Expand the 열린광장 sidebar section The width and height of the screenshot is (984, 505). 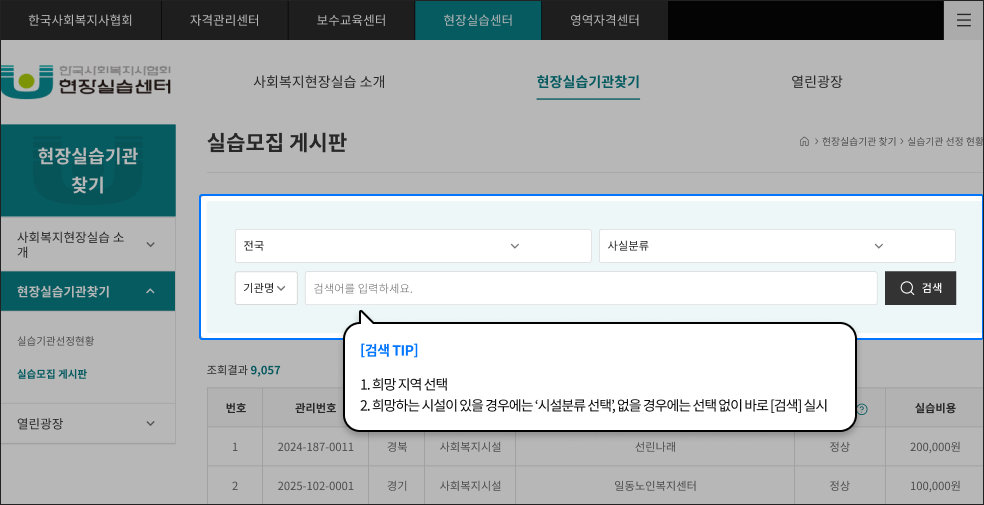coord(87,423)
